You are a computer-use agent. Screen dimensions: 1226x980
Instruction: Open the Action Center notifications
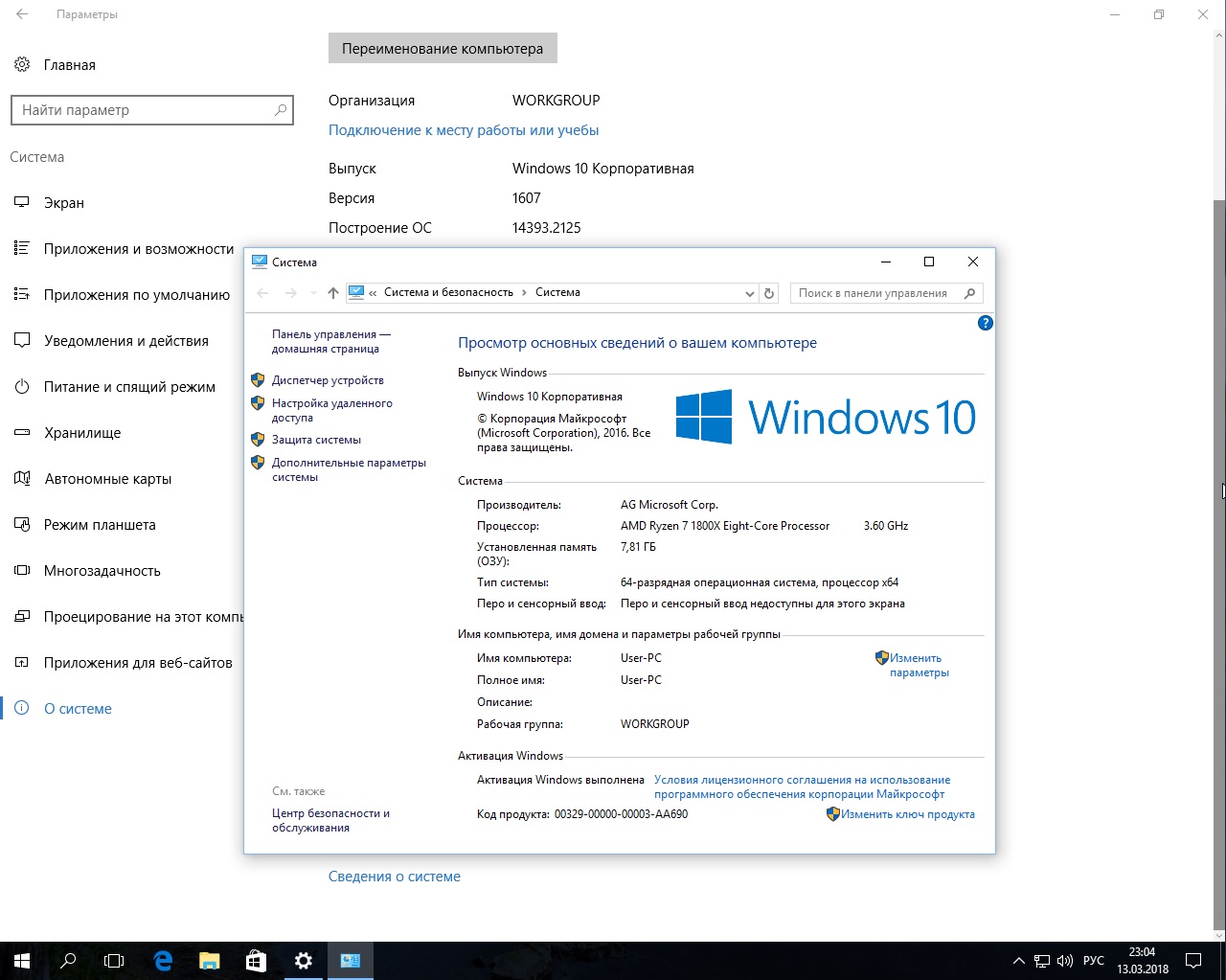(1193, 961)
